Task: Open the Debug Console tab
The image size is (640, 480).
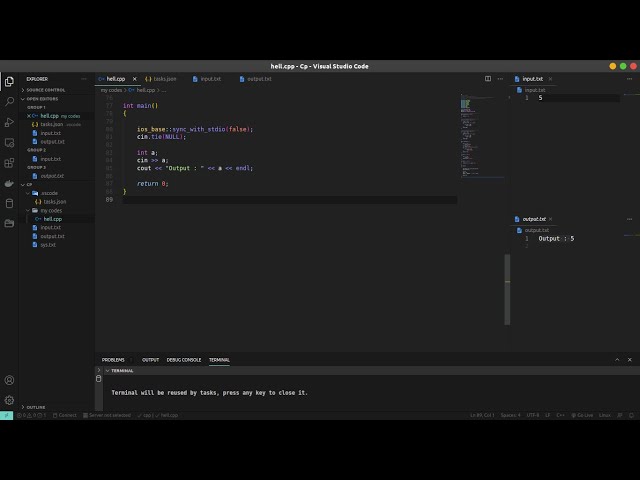Action: click(184, 360)
